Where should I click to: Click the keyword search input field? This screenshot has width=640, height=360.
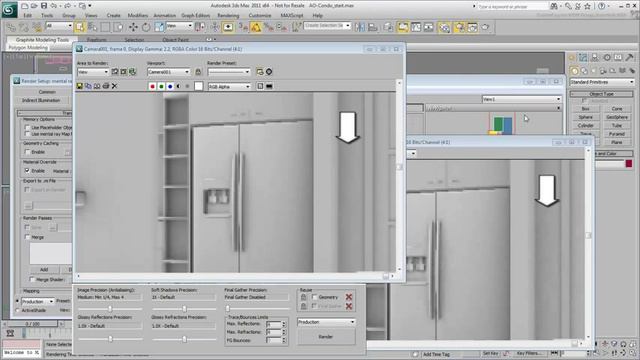(512, 7)
